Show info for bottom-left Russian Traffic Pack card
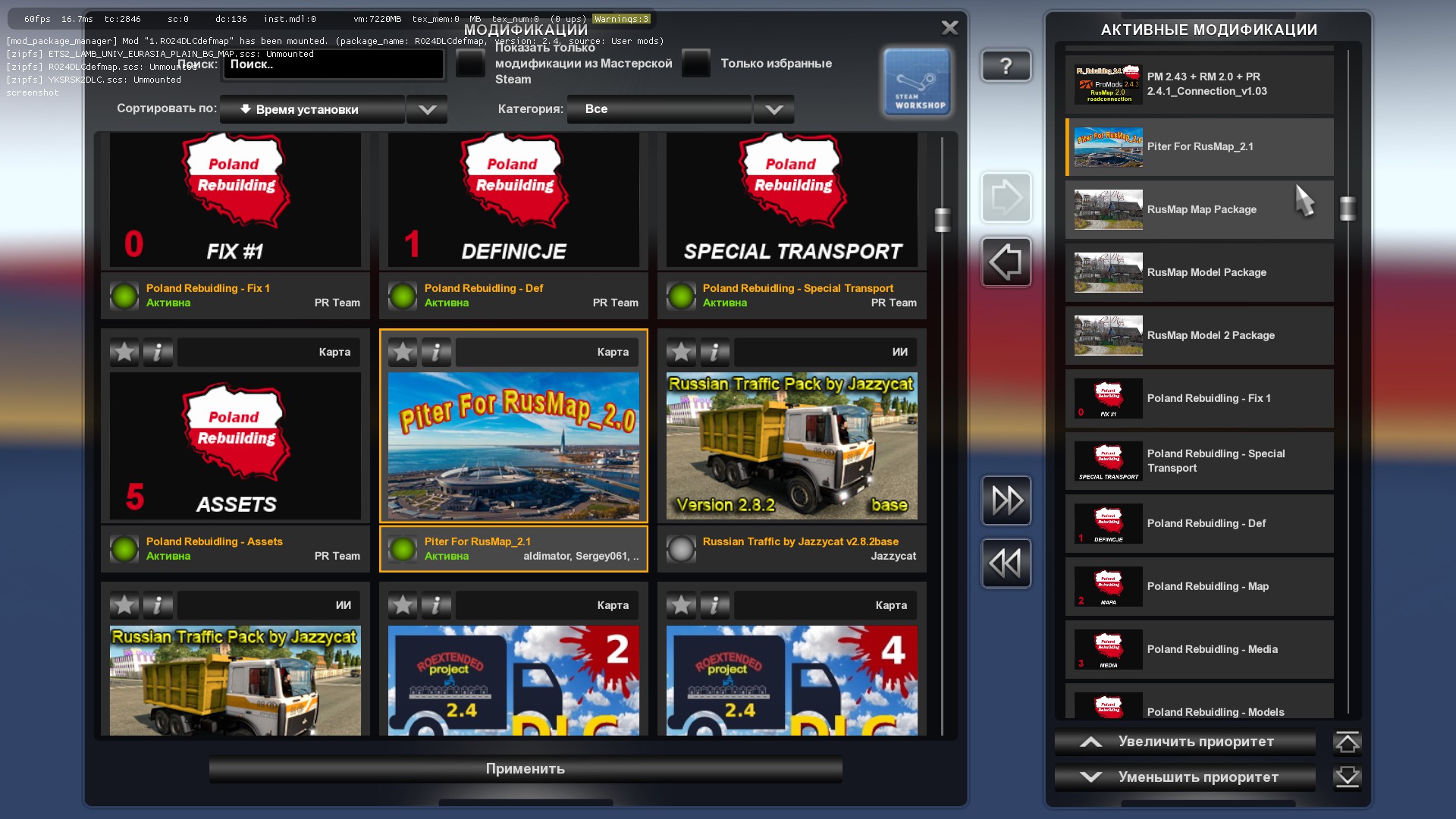 click(x=158, y=605)
